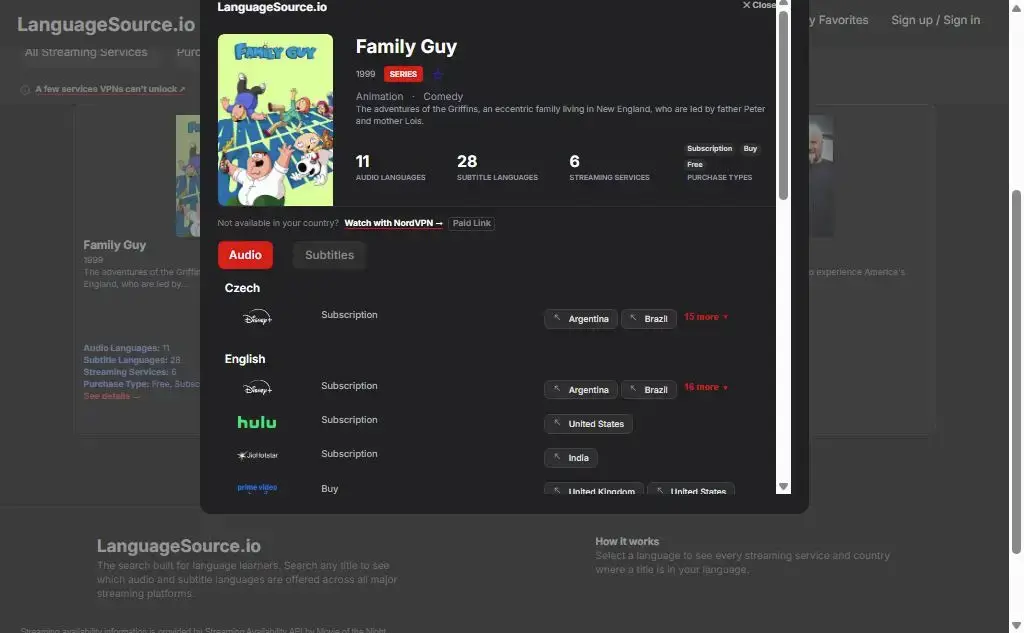The height and width of the screenshot is (633, 1024).
Task: Open United States link for Hulu
Action: [x=588, y=424]
